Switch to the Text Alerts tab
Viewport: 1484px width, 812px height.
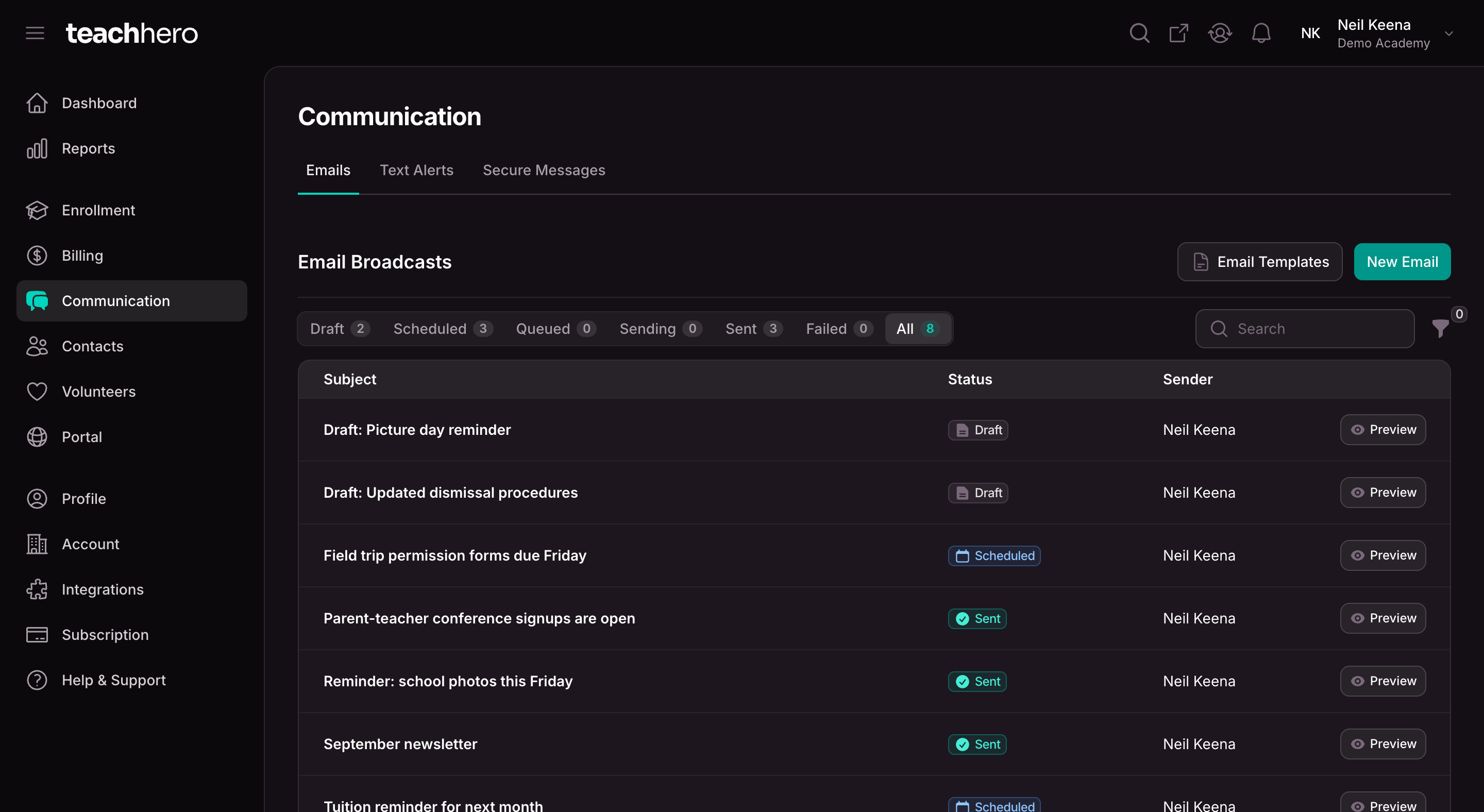click(x=416, y=171)
